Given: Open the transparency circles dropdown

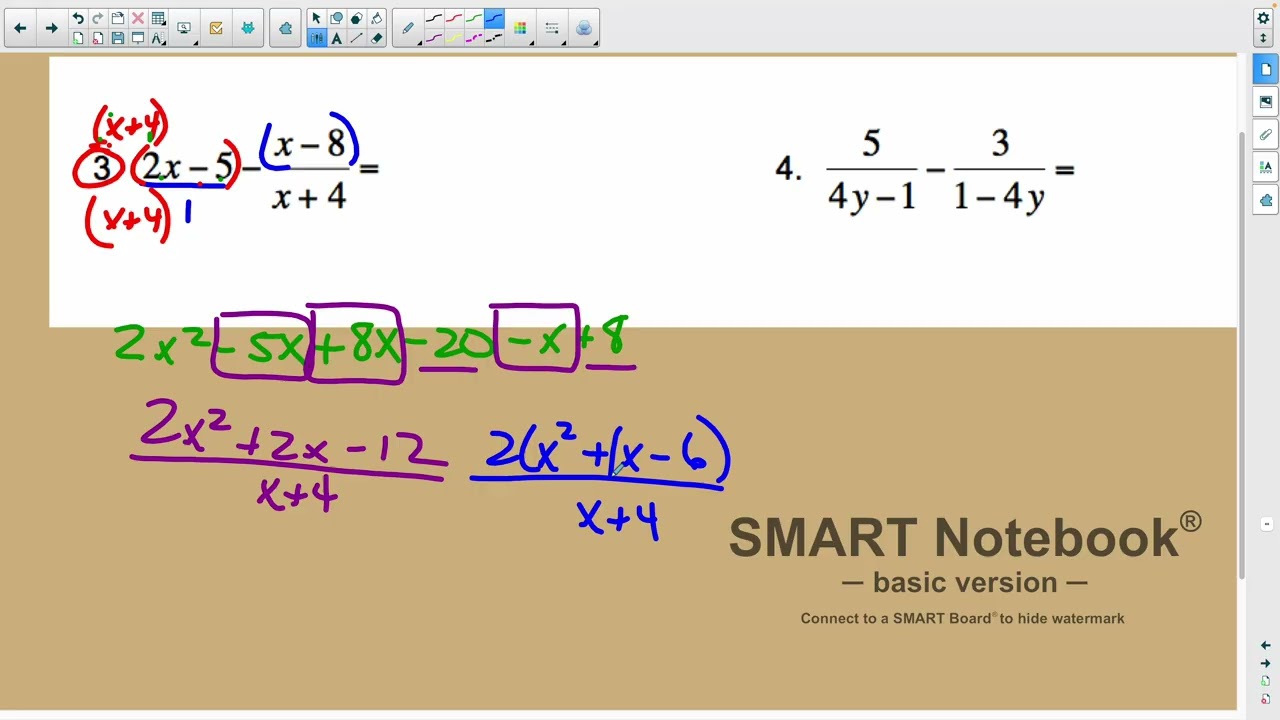Looking at the screenshot, I should click(x=584, y=28).
